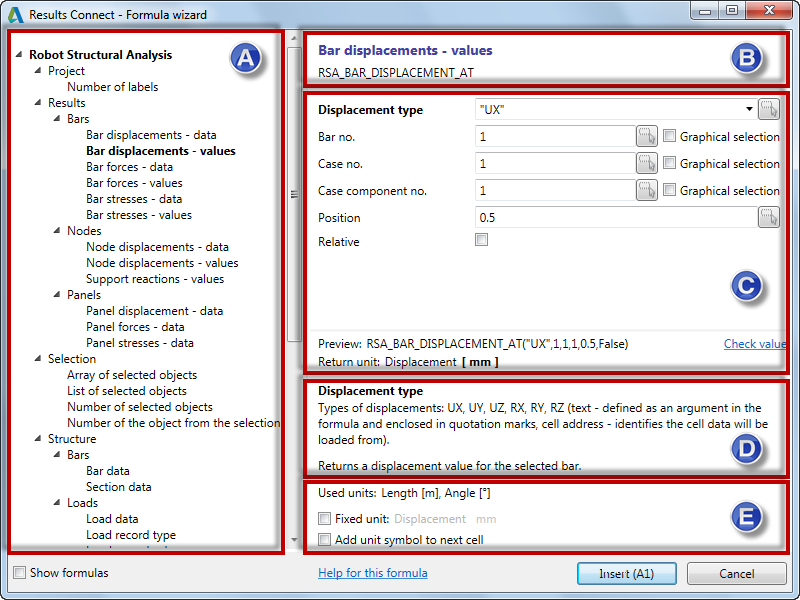Click the Autodesk app icon in title bar
This screenshot has height=600, width=800.
[x=15, y=14]
